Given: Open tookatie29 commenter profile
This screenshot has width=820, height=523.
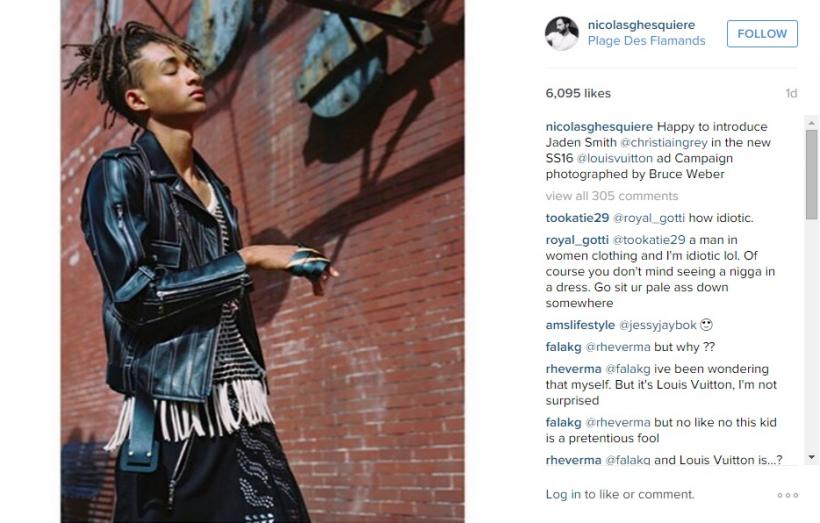Looking at the screenshot, I should coord(577,218).
